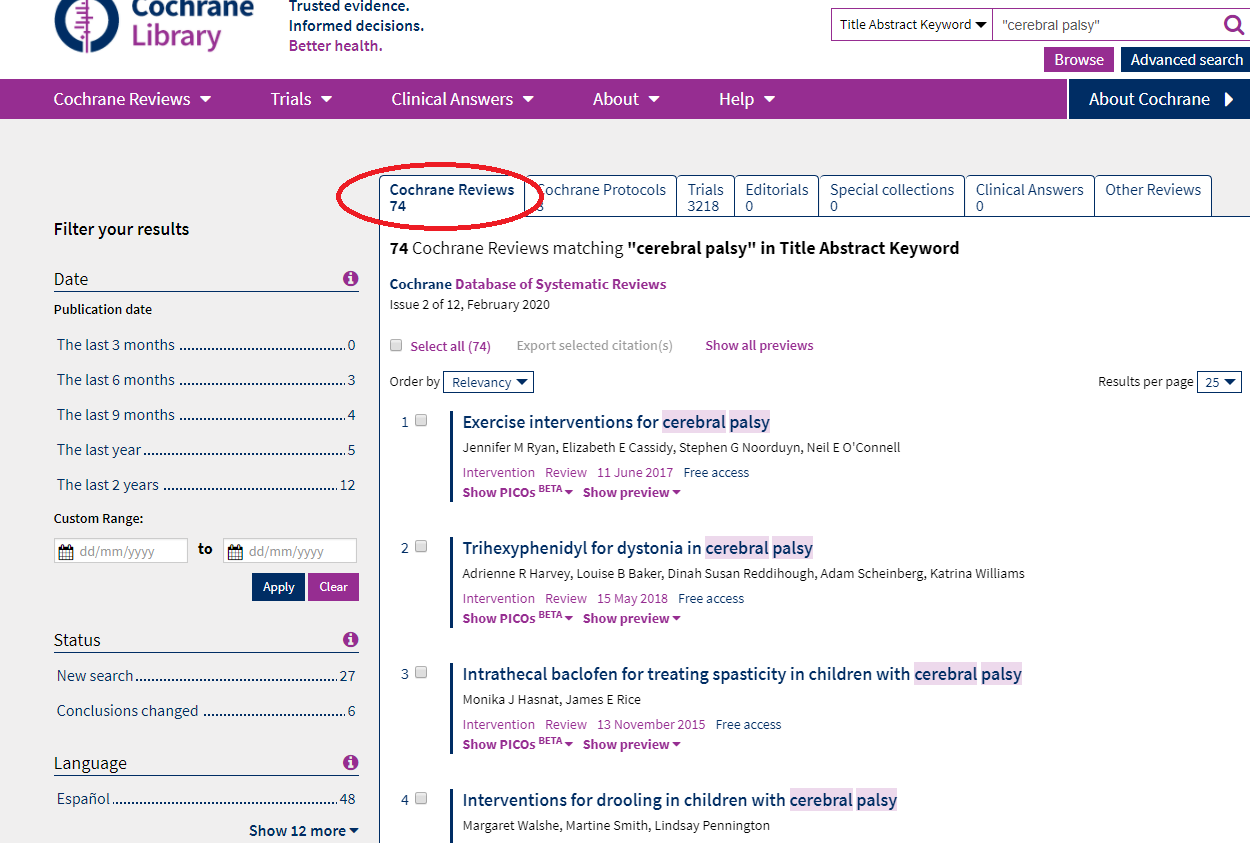Click the About Cochrane button
1250x843 pixels.
1159,99
